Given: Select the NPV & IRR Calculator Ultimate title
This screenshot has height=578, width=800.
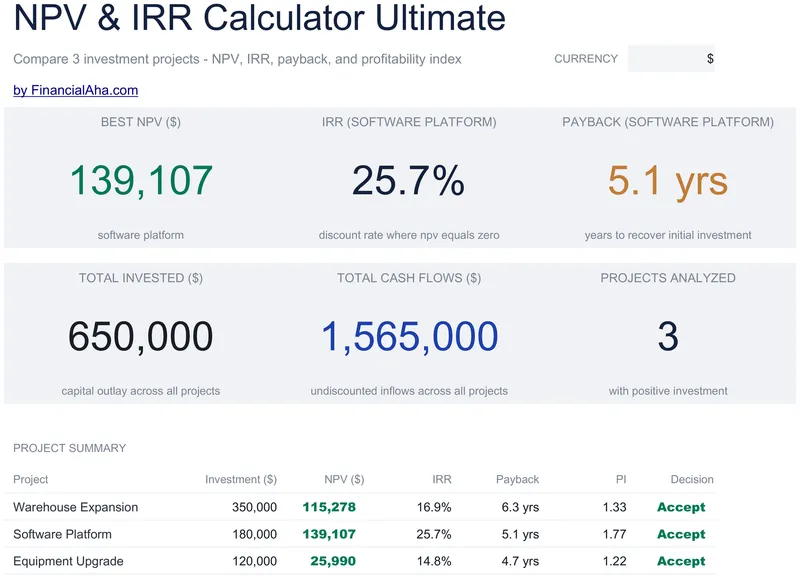Looking at the screenshot, I should click(x=260, y=18).
